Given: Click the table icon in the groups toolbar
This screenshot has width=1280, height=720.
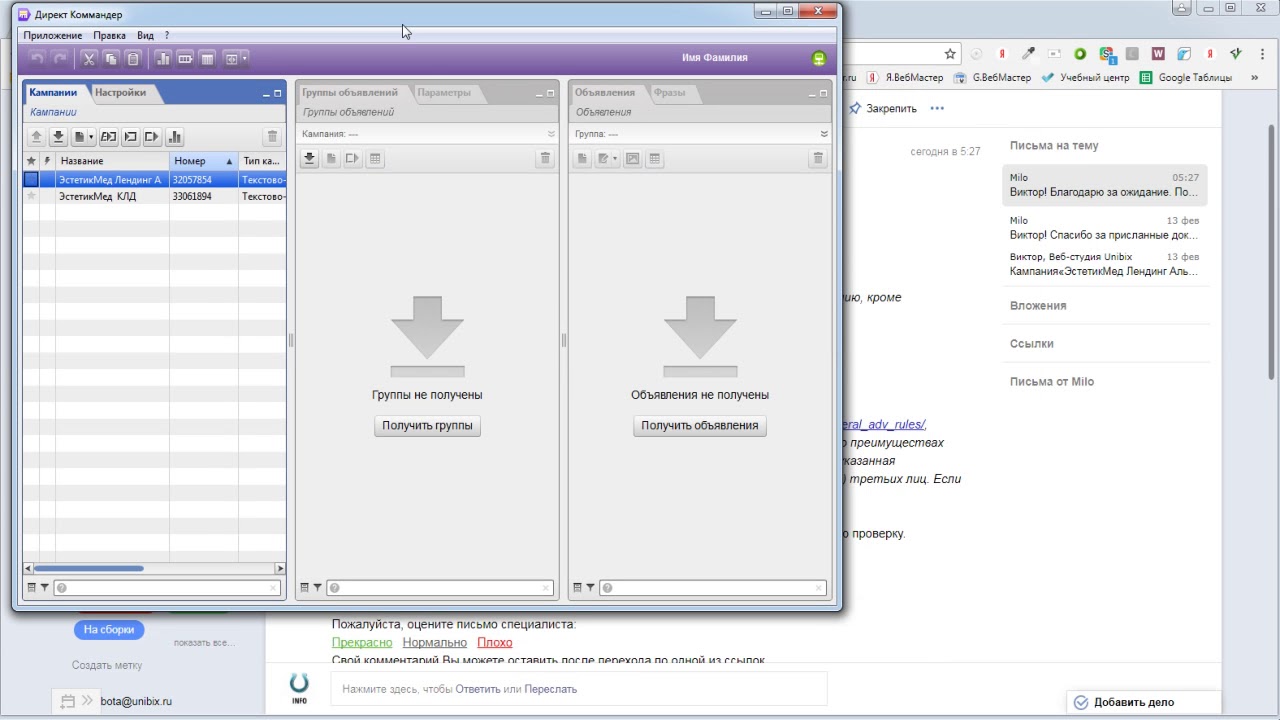Looking at the screenshot, I should pyautogui.click(x=375, y=159).
